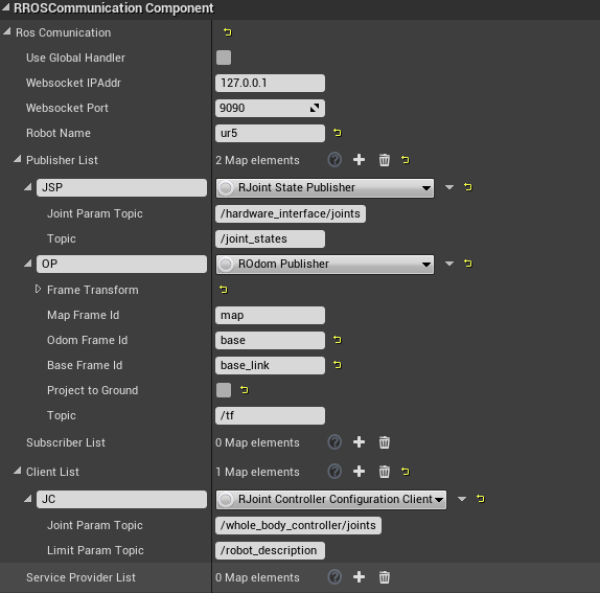
Task: Click the Websocket Port value field
Action: coord(262,108)
